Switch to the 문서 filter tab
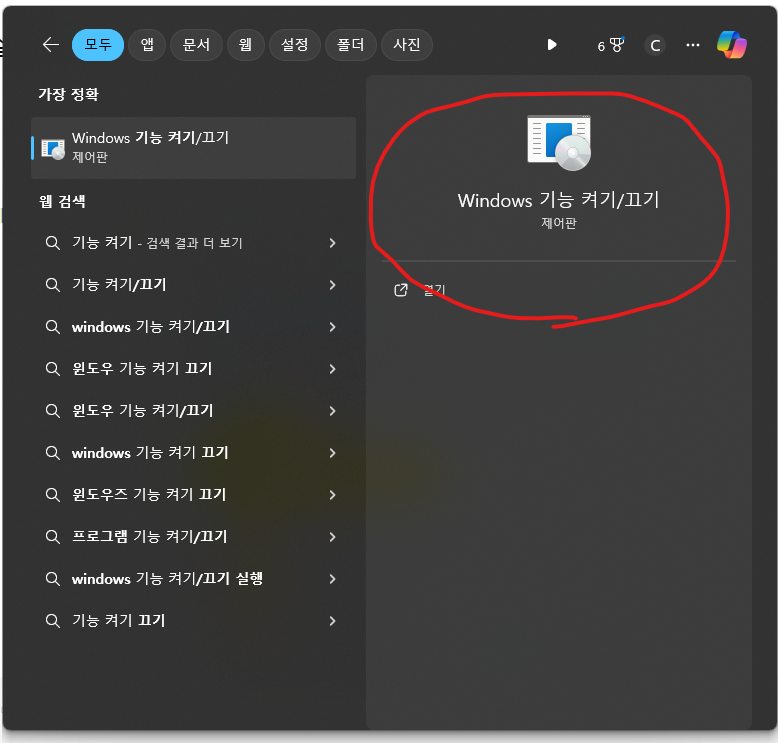This screenshot has height=743, width=778. pos(196,45)
